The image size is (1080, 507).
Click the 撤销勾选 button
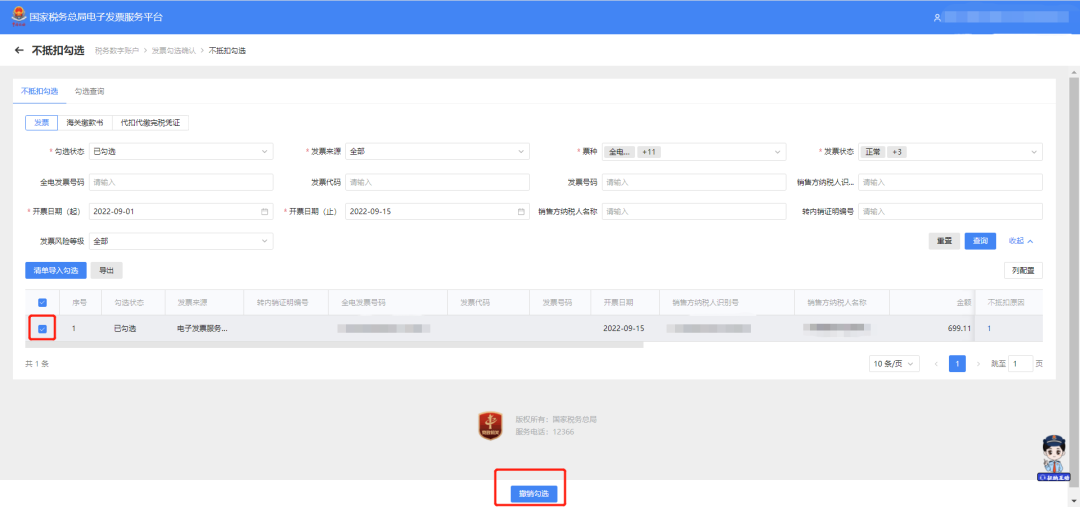click(x=532, y=494)
